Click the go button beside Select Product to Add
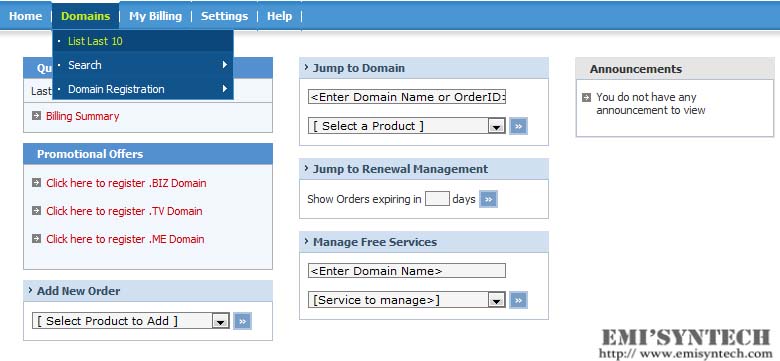The height and width of the screenshot is (361, 780). click(243, 321)
